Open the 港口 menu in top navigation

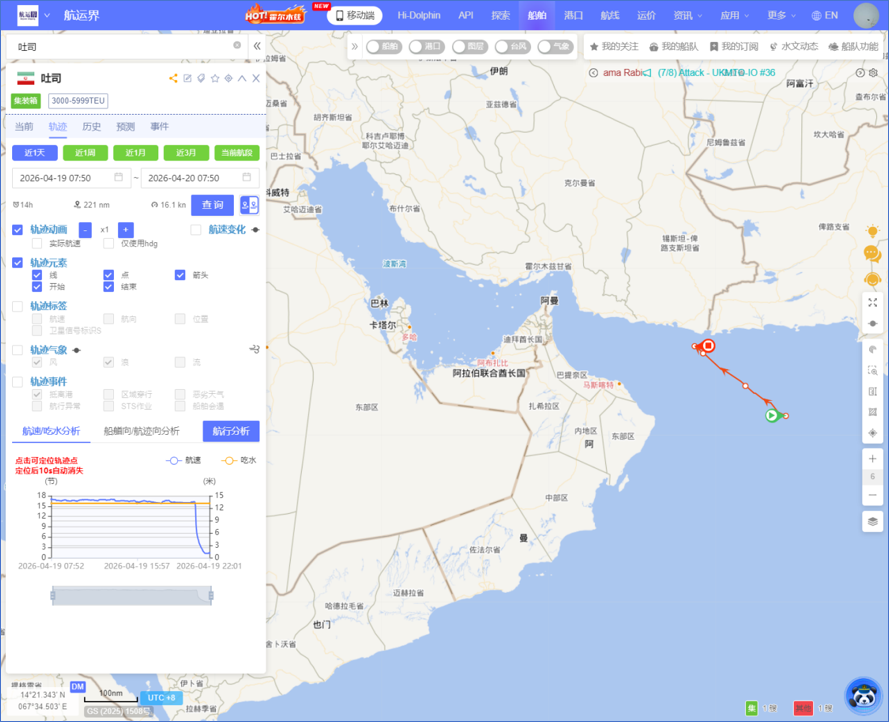[x=573, y=15]
